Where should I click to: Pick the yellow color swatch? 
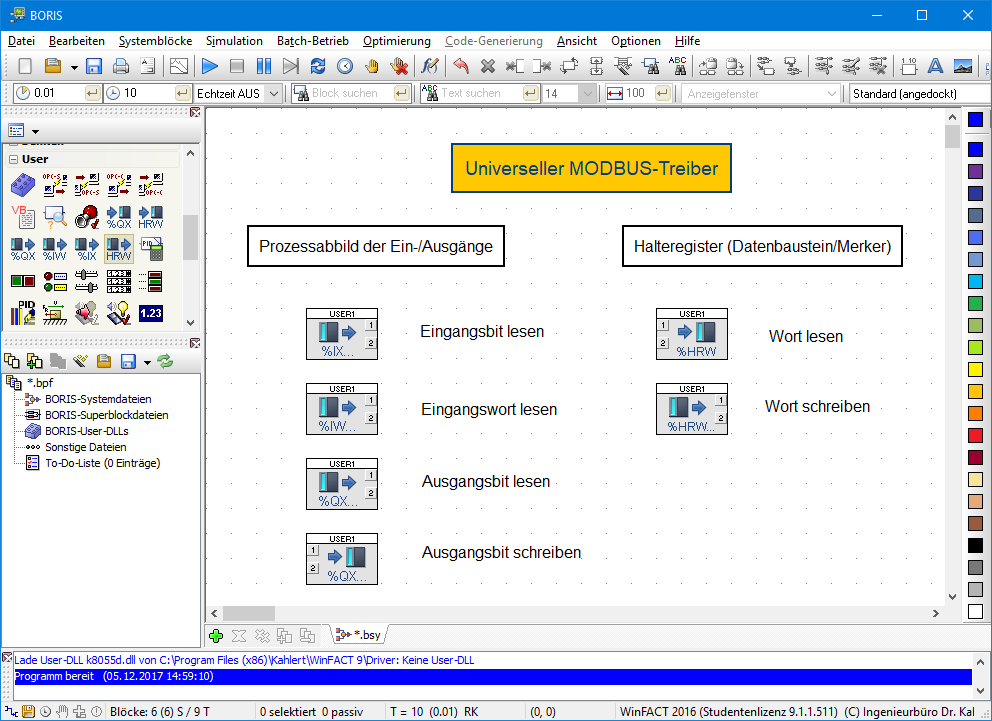pyautogui.click(x=975, y=369)
